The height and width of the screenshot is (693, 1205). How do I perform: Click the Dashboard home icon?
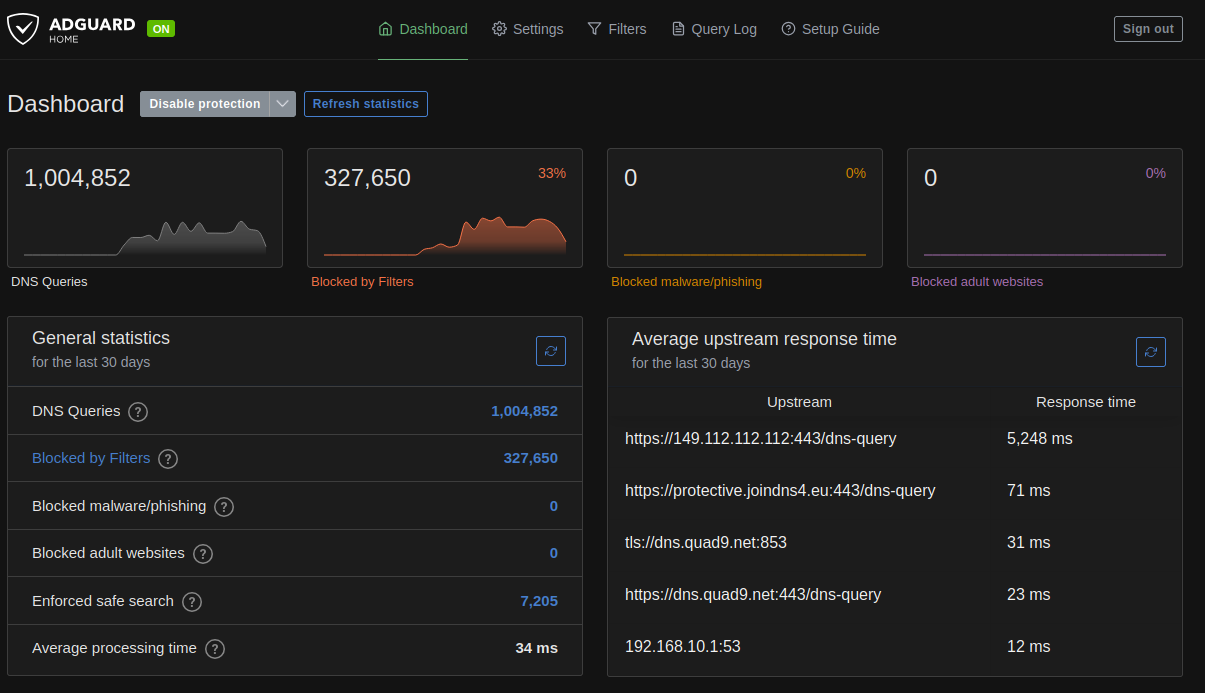(x=386, y=29)
